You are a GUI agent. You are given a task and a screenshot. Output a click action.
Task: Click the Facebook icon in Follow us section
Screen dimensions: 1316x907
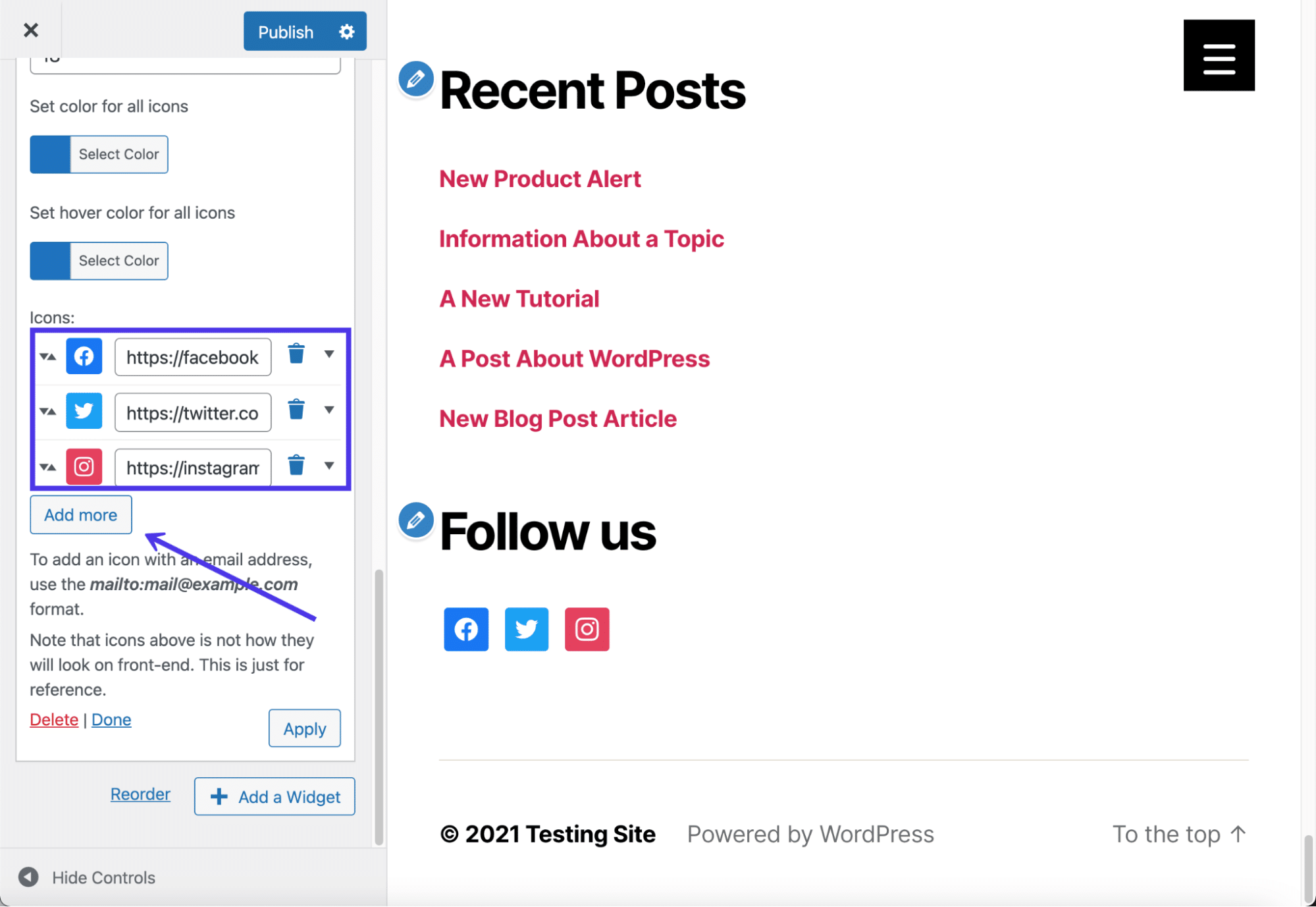pyautogui.click(x=465, y=628)
